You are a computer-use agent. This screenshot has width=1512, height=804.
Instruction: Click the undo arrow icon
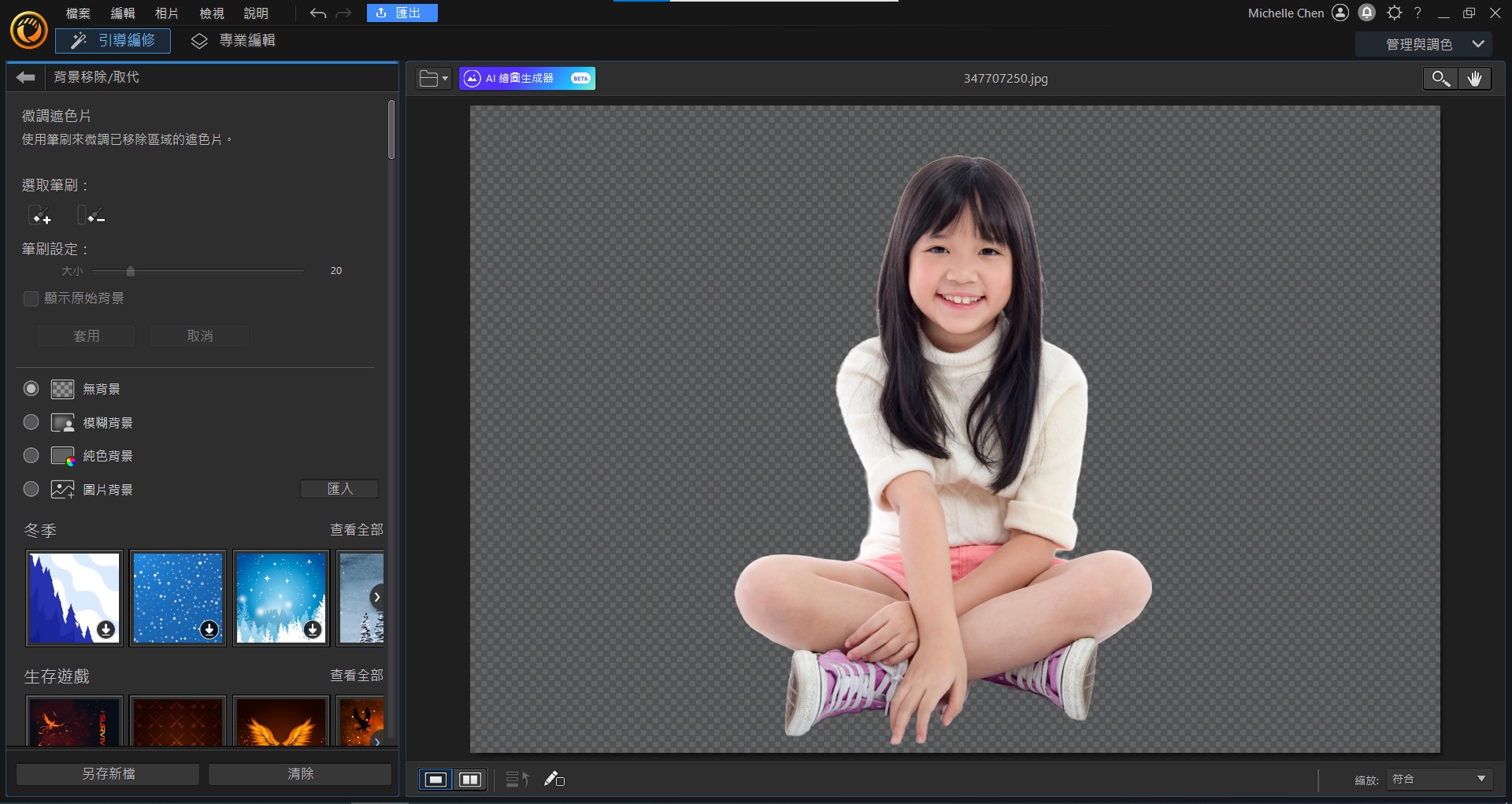318,13
